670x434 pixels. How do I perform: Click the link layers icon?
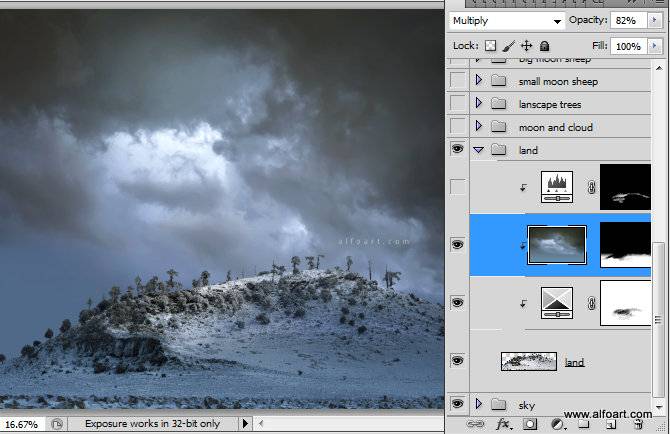[475, 424]
